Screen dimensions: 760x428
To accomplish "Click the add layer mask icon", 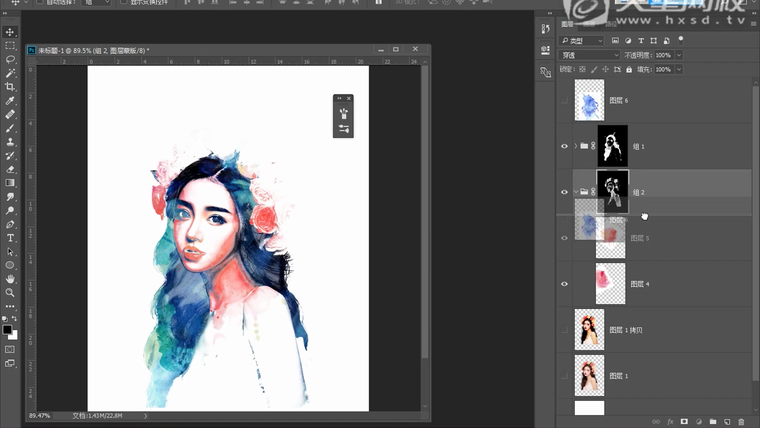I will tap(685, 421).
